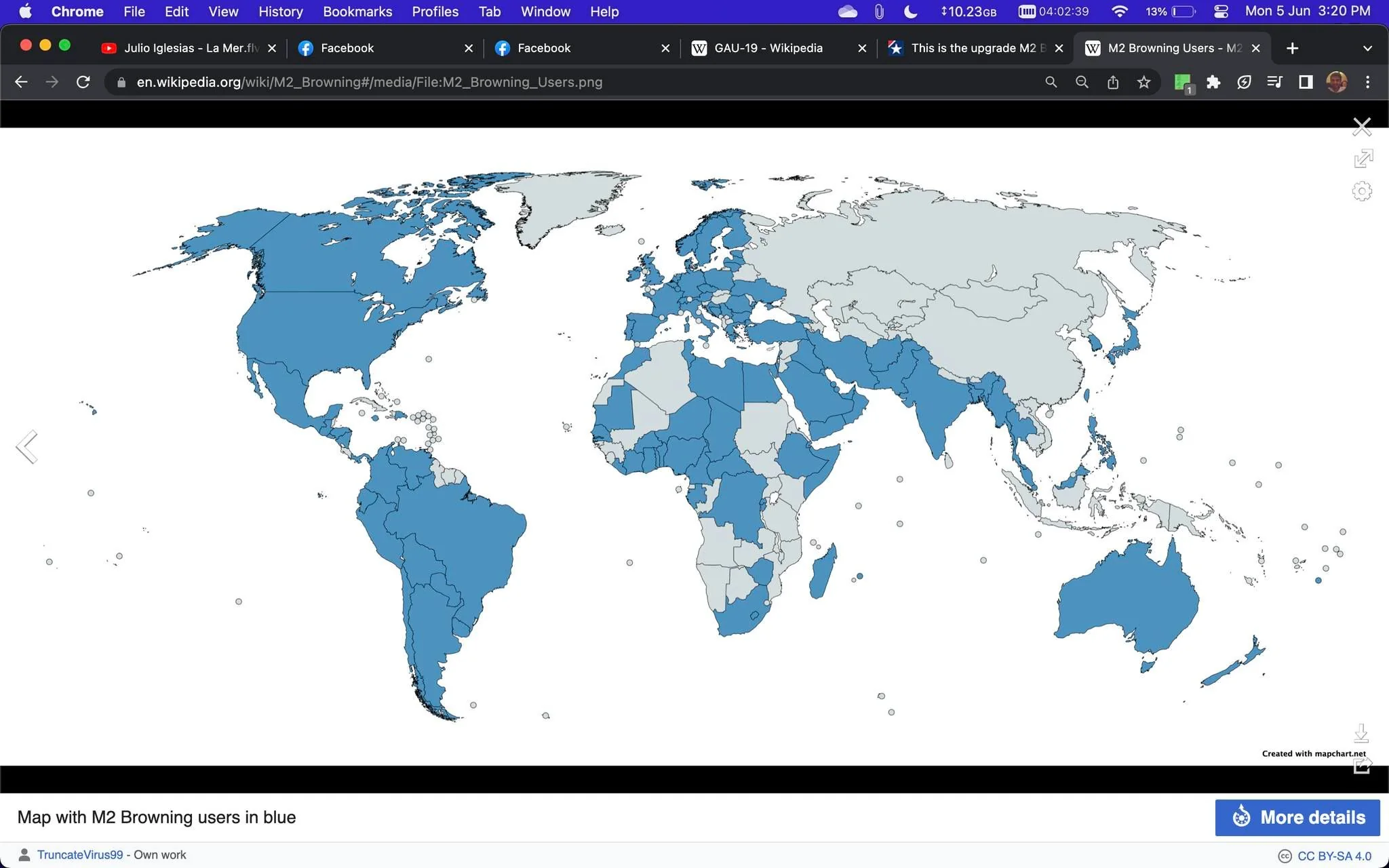Click the paperclip icon in menu bar
Screen dimensions: 1389x868
(879, 12)
